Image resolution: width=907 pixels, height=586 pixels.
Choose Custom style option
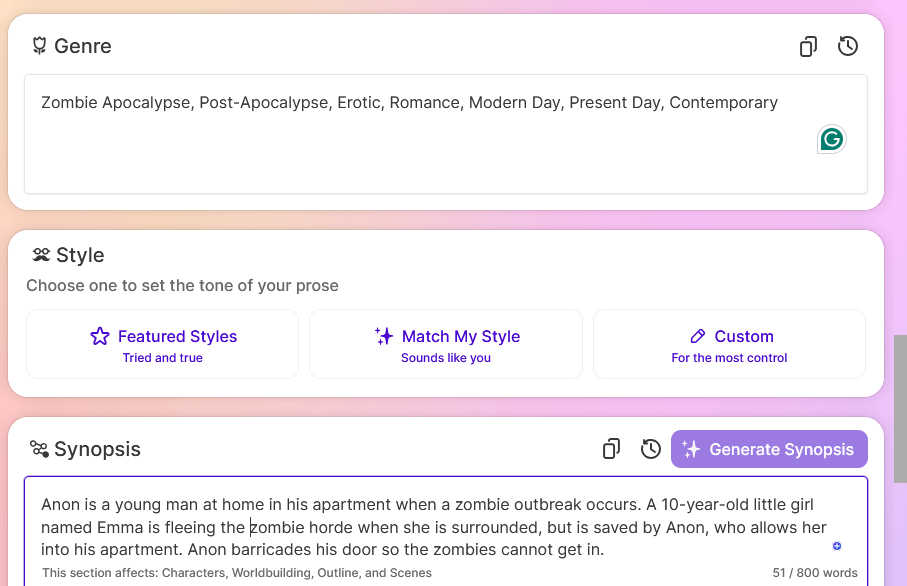click(x=729, y=344)
